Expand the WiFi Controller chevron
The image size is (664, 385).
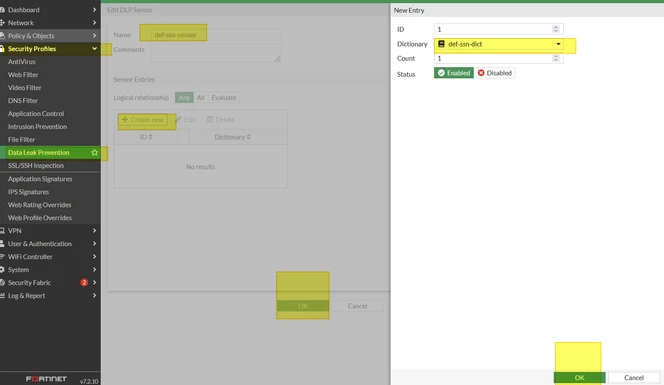94,257
